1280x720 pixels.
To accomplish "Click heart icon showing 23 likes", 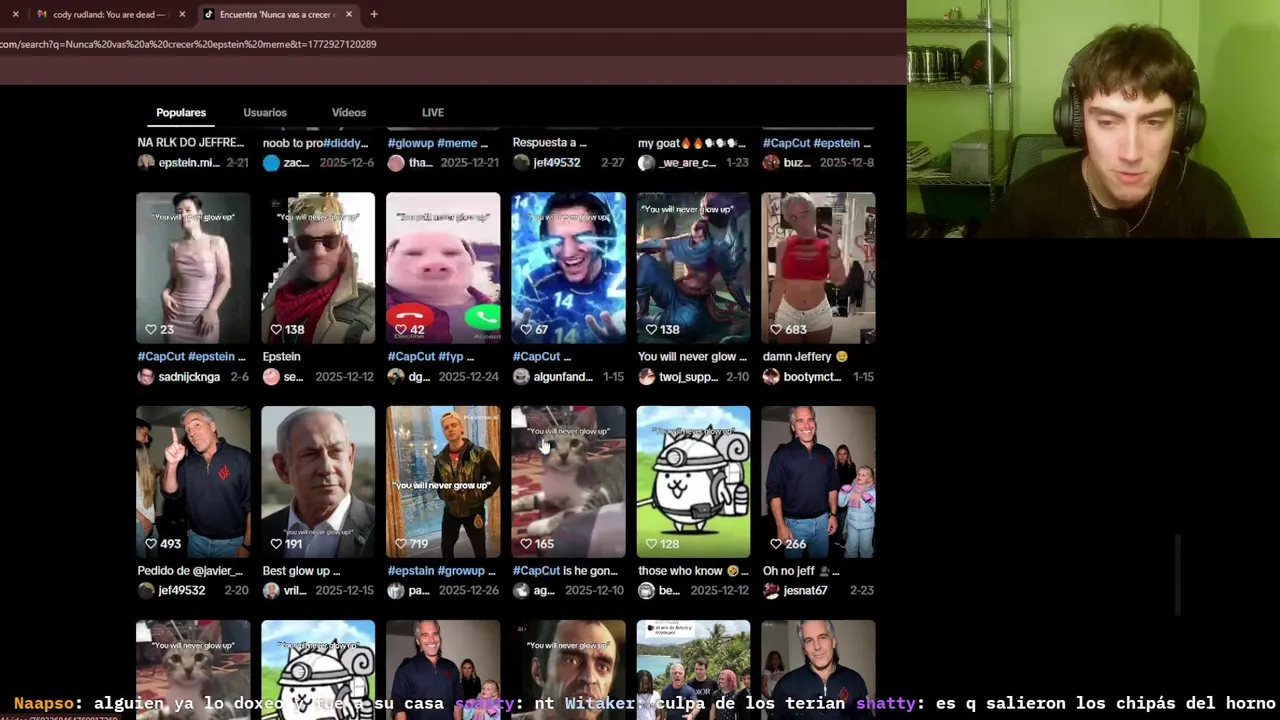I will [x=151, y=329].
